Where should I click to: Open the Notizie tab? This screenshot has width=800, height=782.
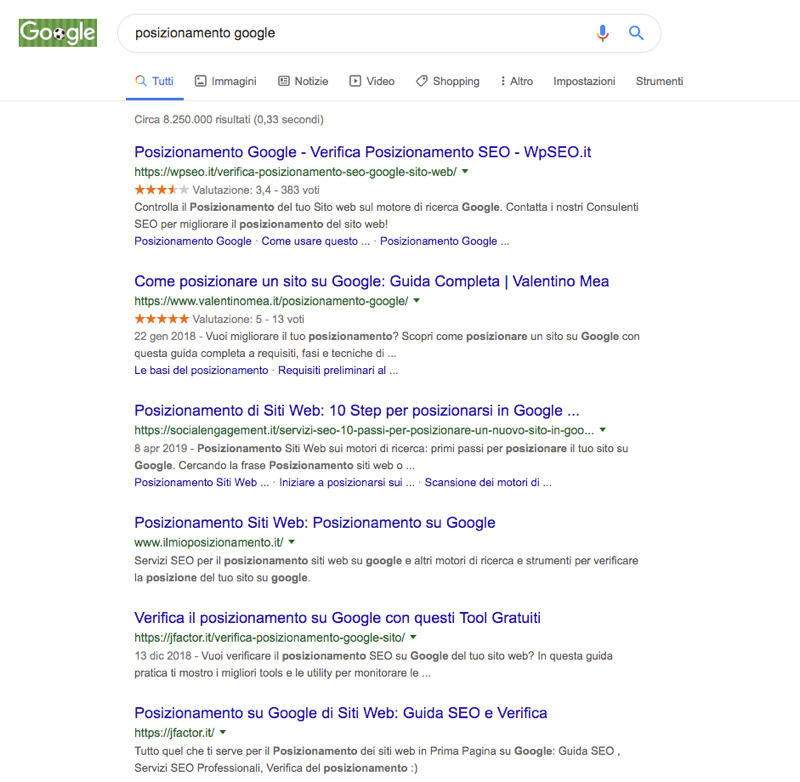tap(303, 81)
